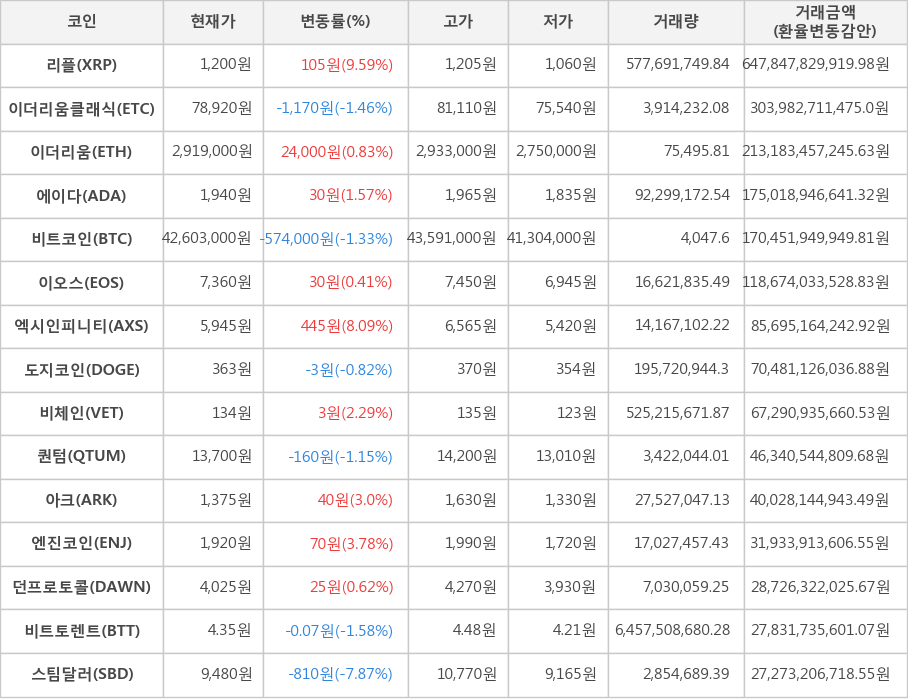Click Bitcoin's current price 42,603,000원
Image resolution: width=908 pixels, height=700 pixels.
click(x=207, y=239)
